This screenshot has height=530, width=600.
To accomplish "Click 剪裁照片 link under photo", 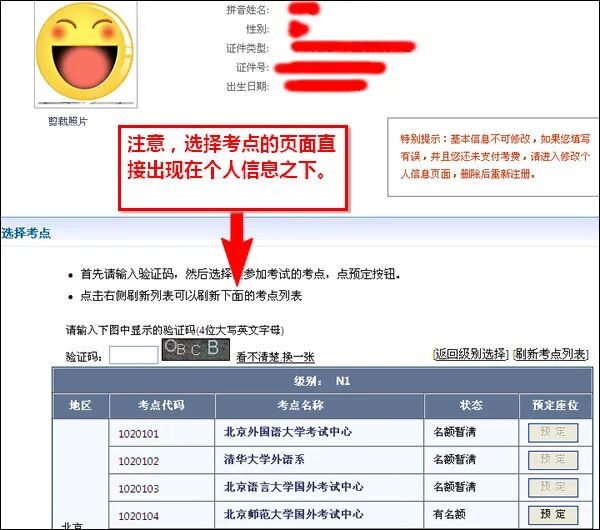I will (68, 121).
